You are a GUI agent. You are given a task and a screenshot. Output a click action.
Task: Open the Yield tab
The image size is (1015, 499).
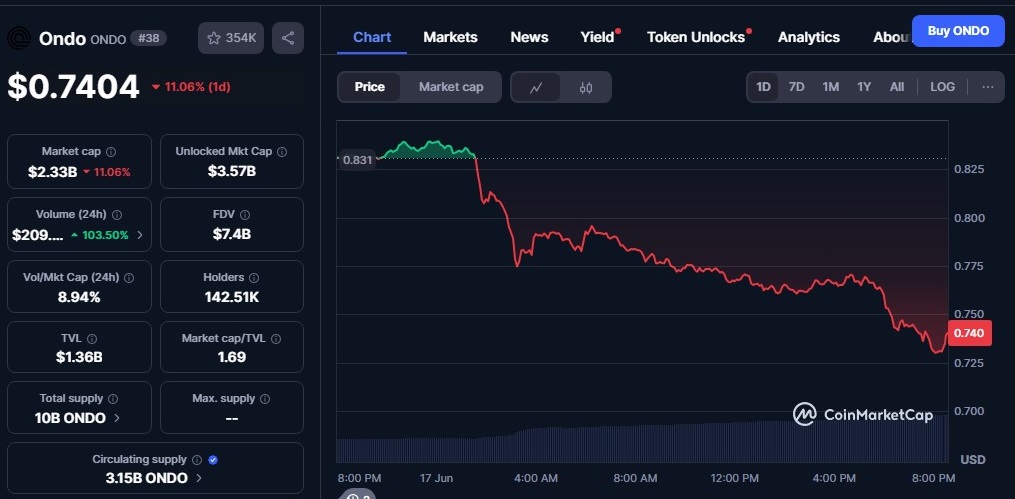pyautogui.click(x=597, y=38)
